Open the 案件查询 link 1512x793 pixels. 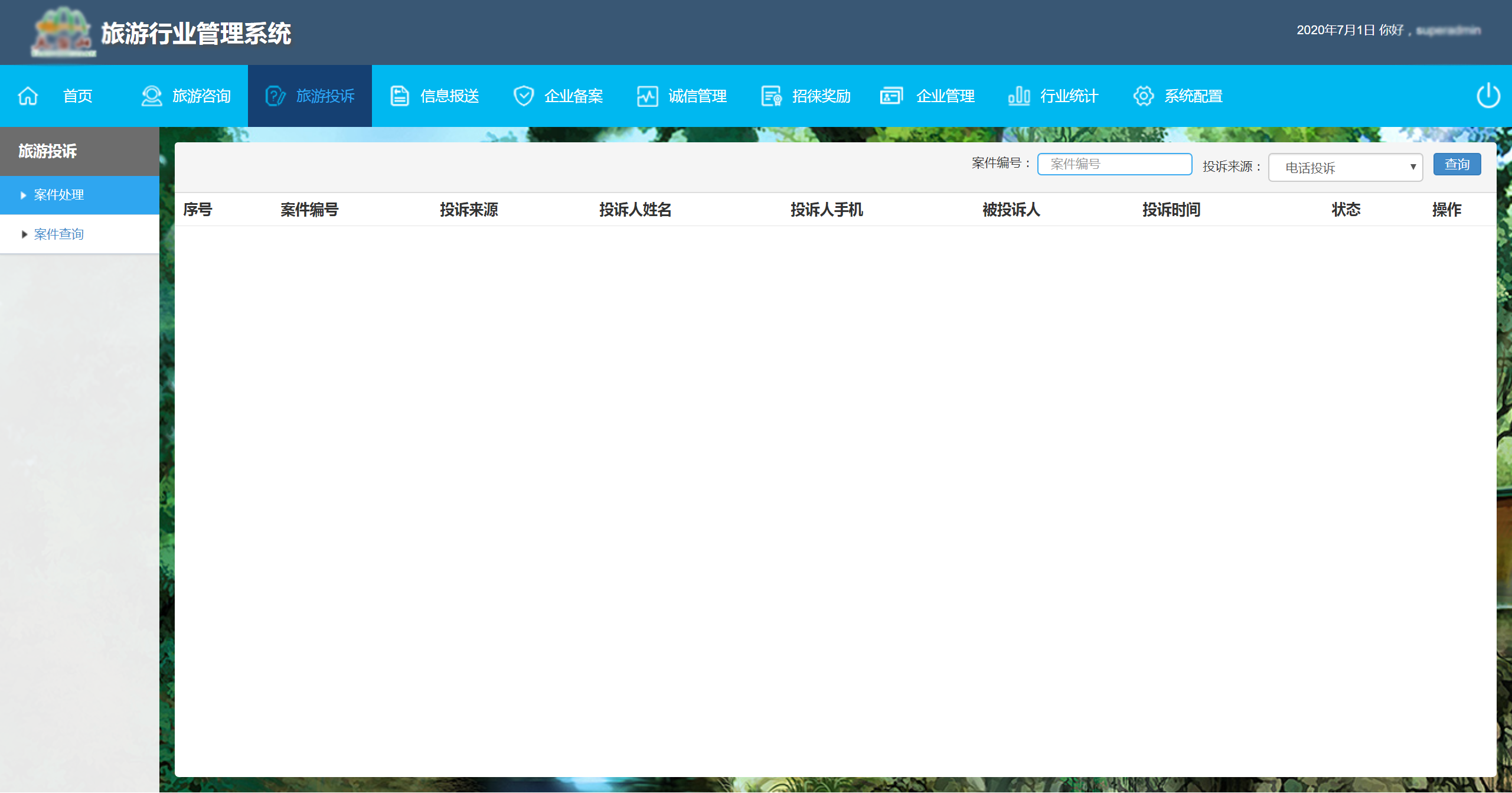point(59,234)
